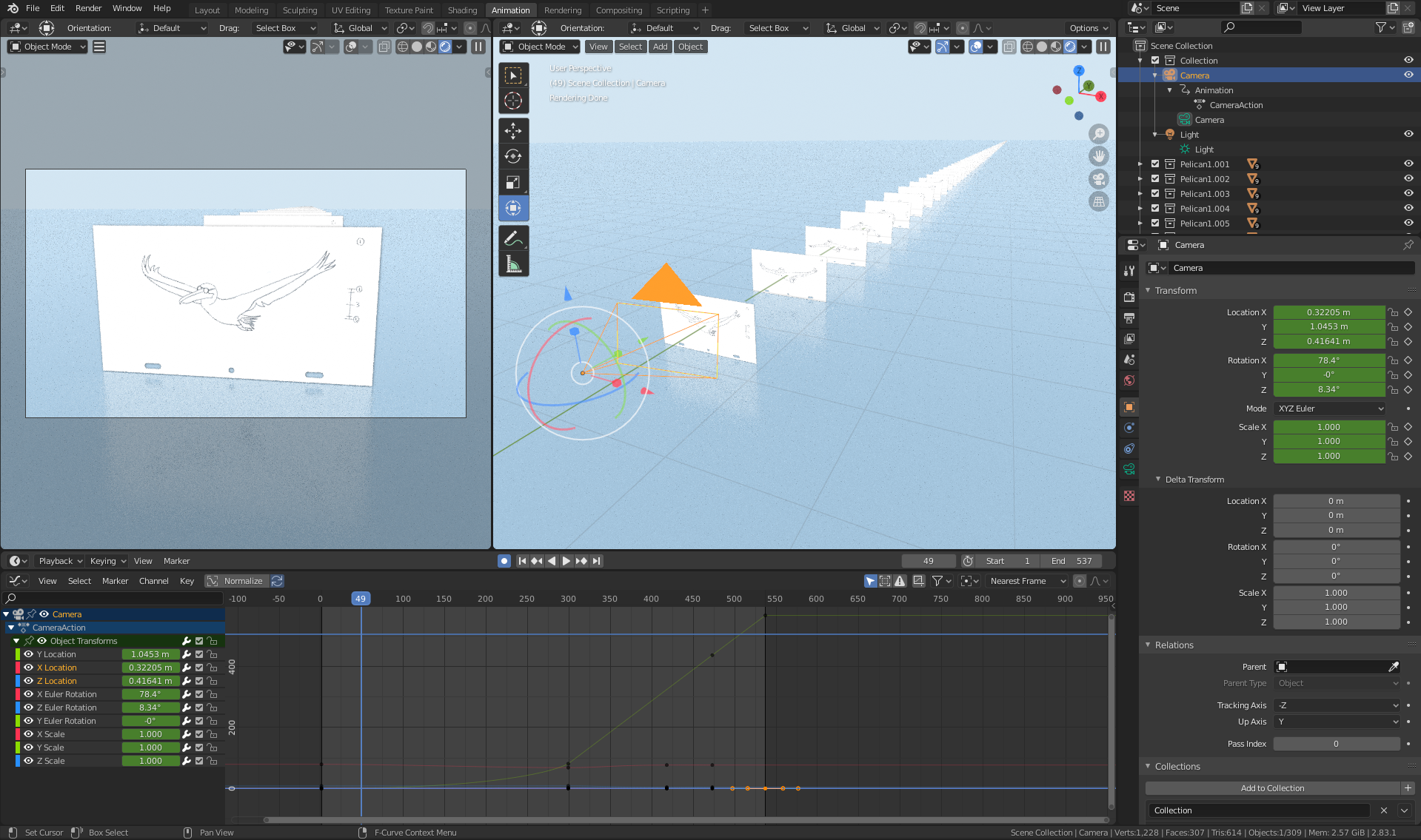The width and height of the screenshot is (1421, 840).
Task: Uncheck the Pelican1.002 collection checkbox
Action: [x=1155, y=178]
